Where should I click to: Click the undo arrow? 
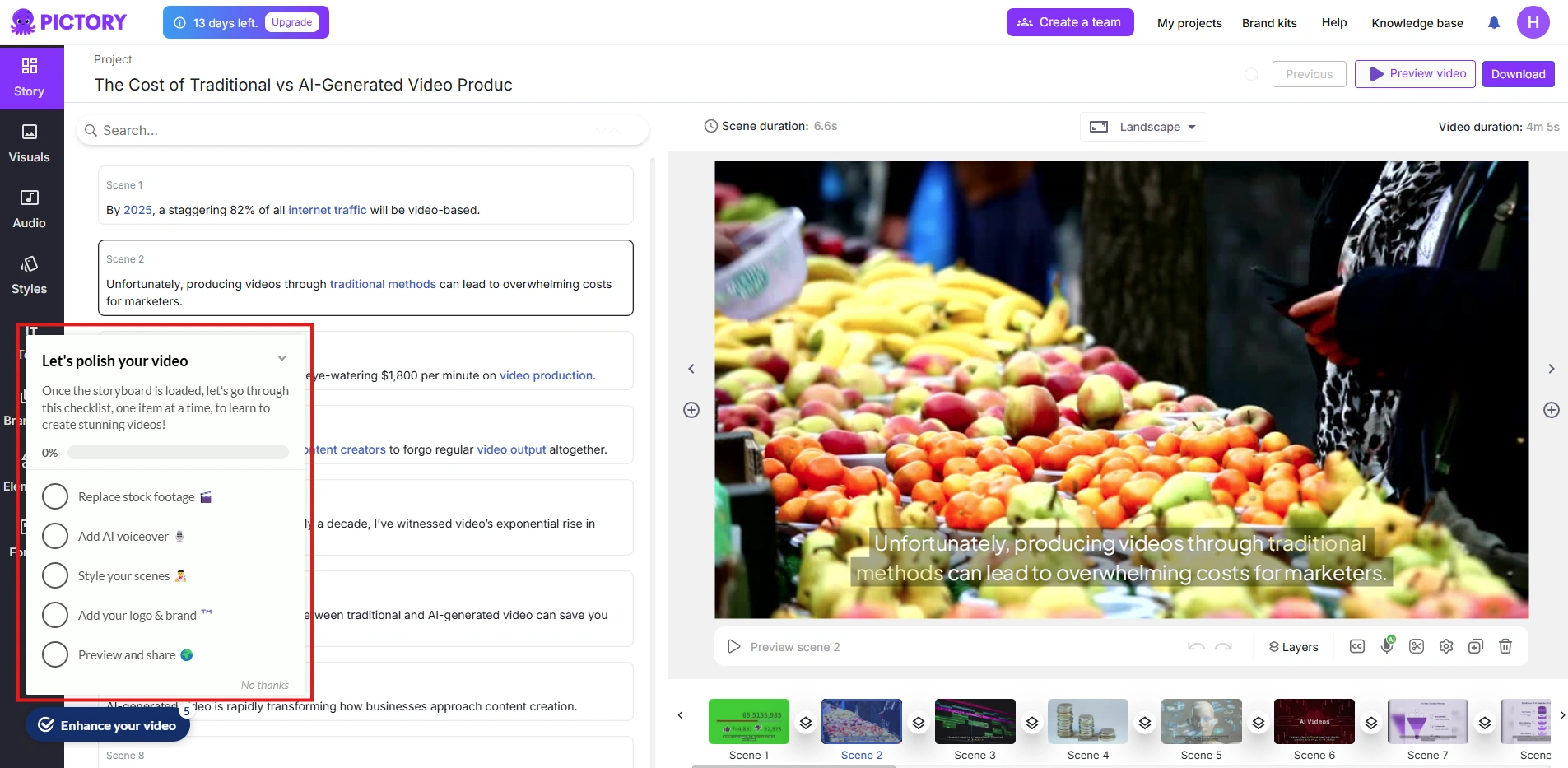pyautogui.click(x=1196, y=647)
